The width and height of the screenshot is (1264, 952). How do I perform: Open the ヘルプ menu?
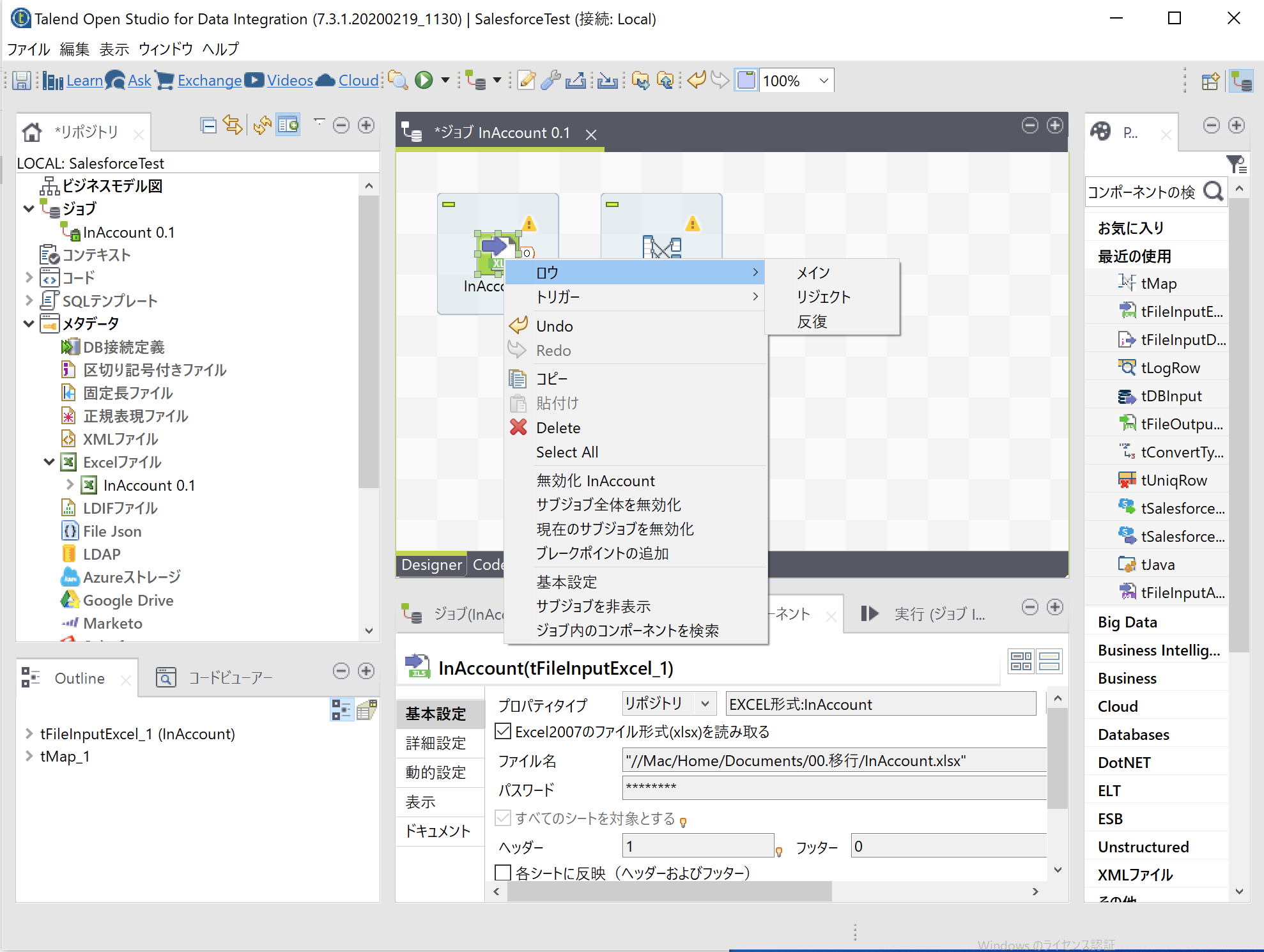220,49
